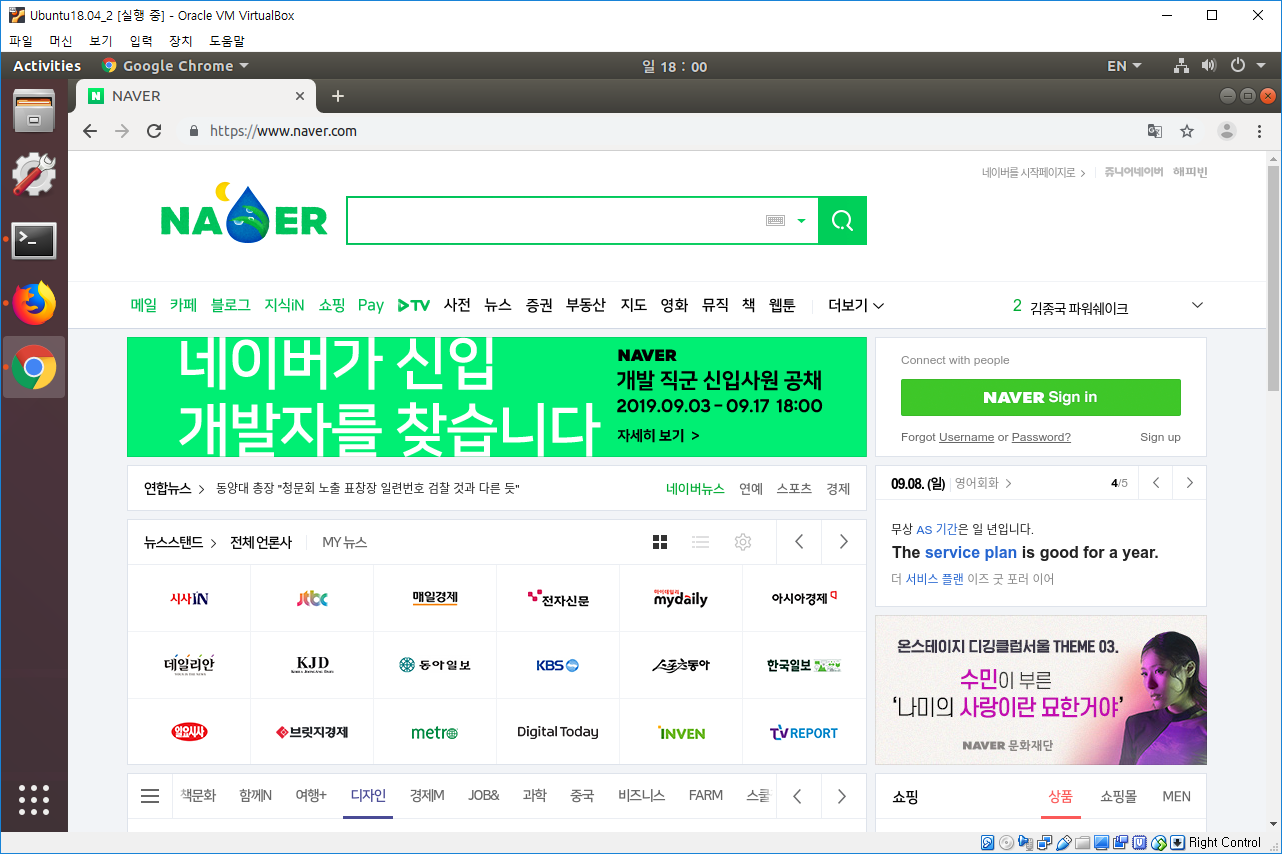Click the Sign up link
This screenshot has height=854, width=1282.
tap(1160, 437)
